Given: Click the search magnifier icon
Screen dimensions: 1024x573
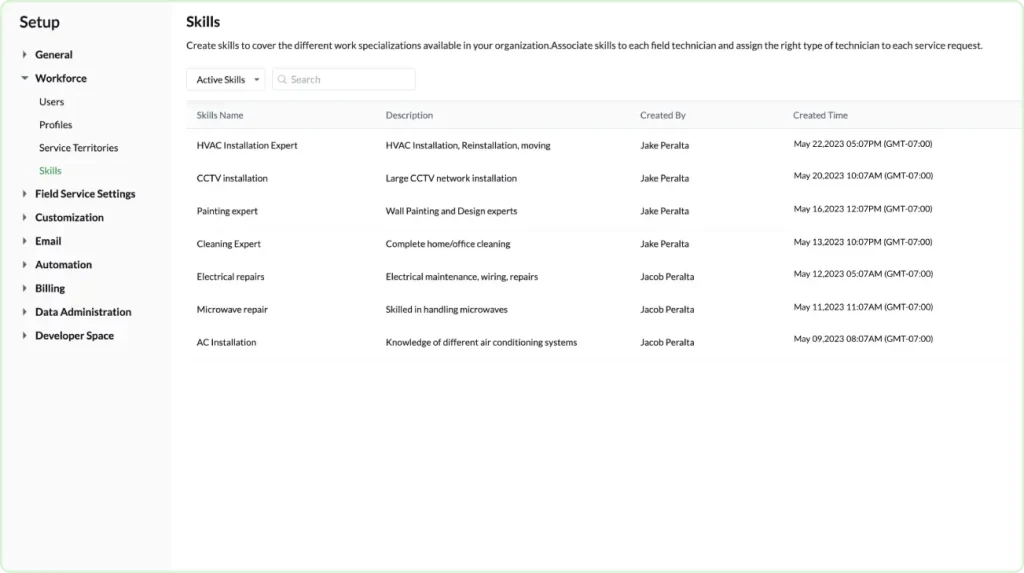Looking at the screenshot, I should point(282,80).
